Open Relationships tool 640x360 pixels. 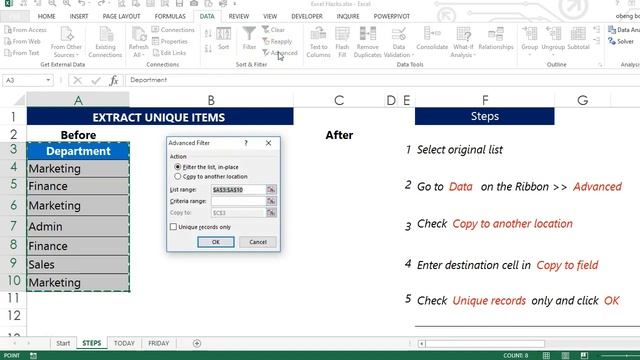point(496,39)
